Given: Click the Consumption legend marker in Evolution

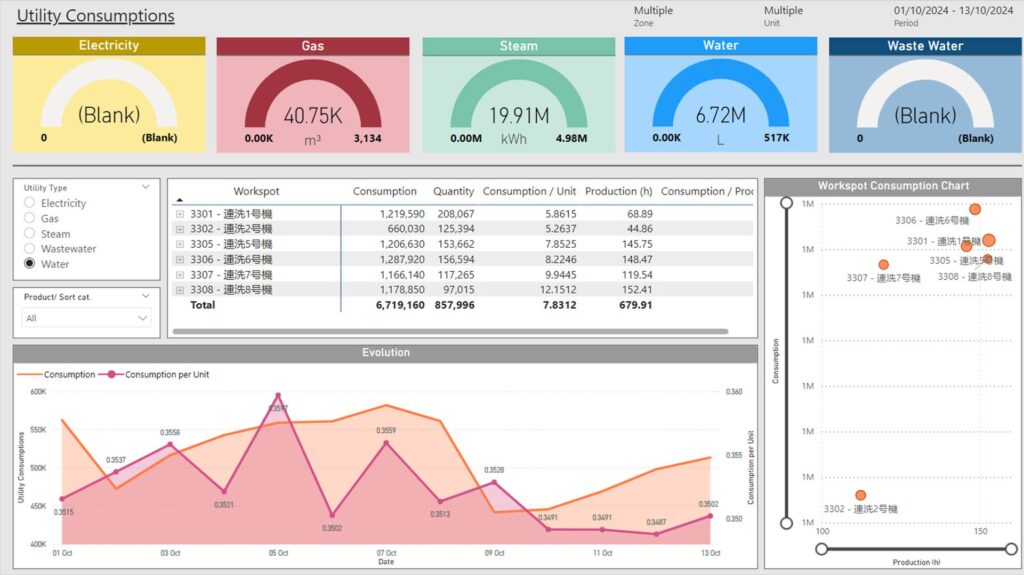Looking at the screenshot, I should coord(30,375).
